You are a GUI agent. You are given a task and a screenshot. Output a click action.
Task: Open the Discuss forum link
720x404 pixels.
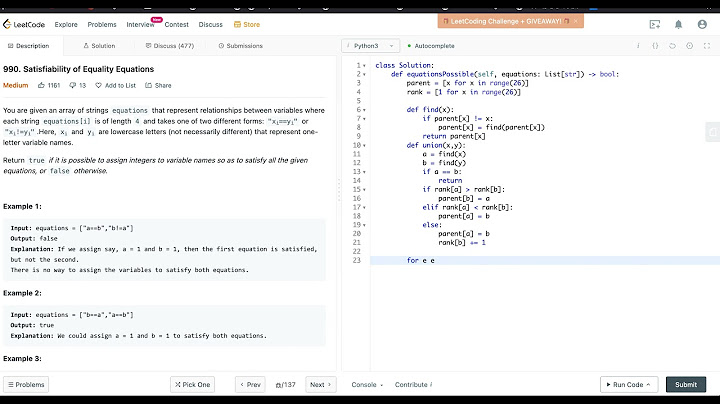pos(211,24)
